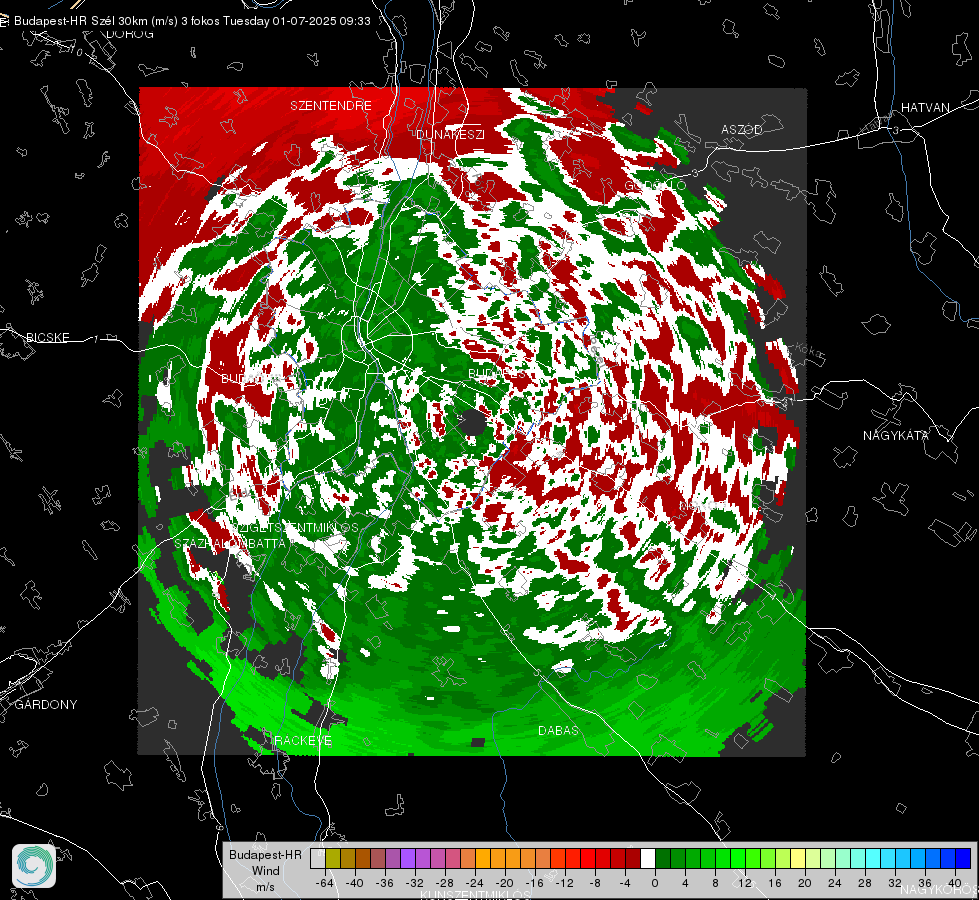Select the pale yellow swatch above 20
979x900 pixels.
point(798,858)
